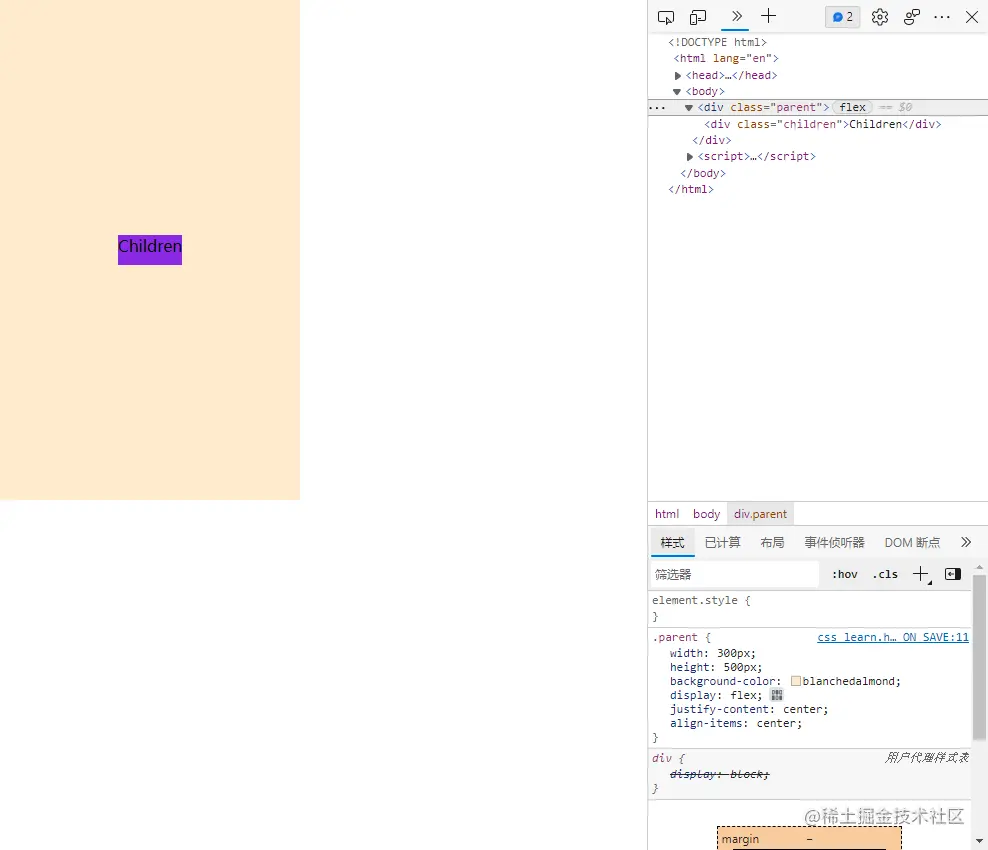Expand the head element node
This screenshot has height=850, width=988.
(678, 76)
